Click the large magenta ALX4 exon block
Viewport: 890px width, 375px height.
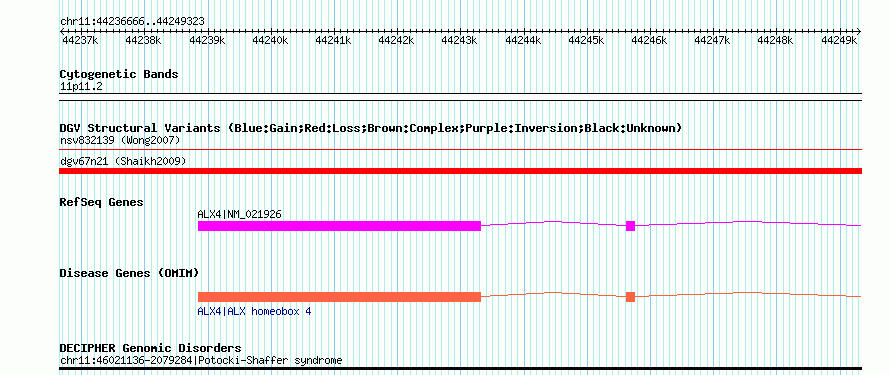click(x=339, y=226)
